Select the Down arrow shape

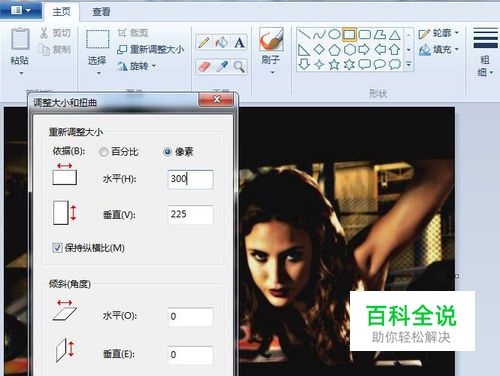coord(304,64)
